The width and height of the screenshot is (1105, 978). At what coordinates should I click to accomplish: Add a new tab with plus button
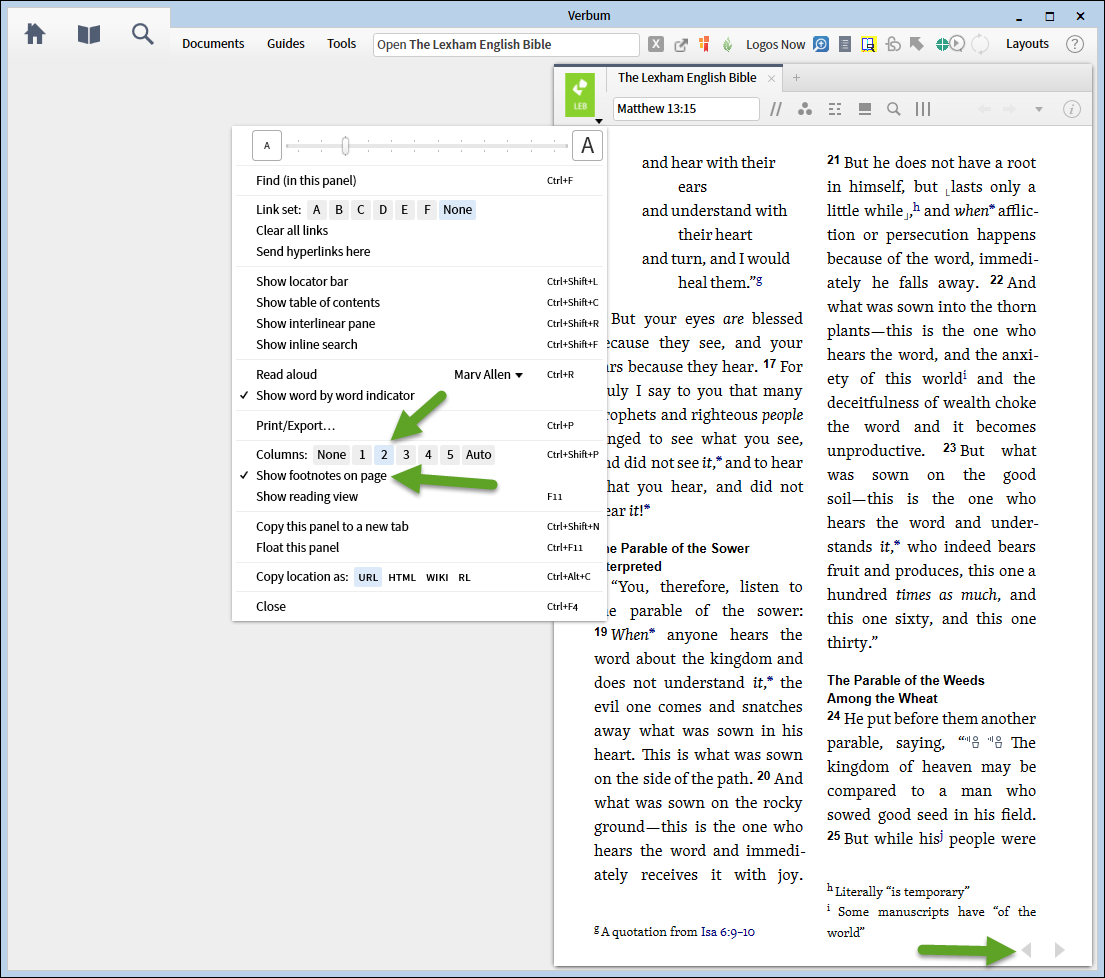[x=796, y=78]
